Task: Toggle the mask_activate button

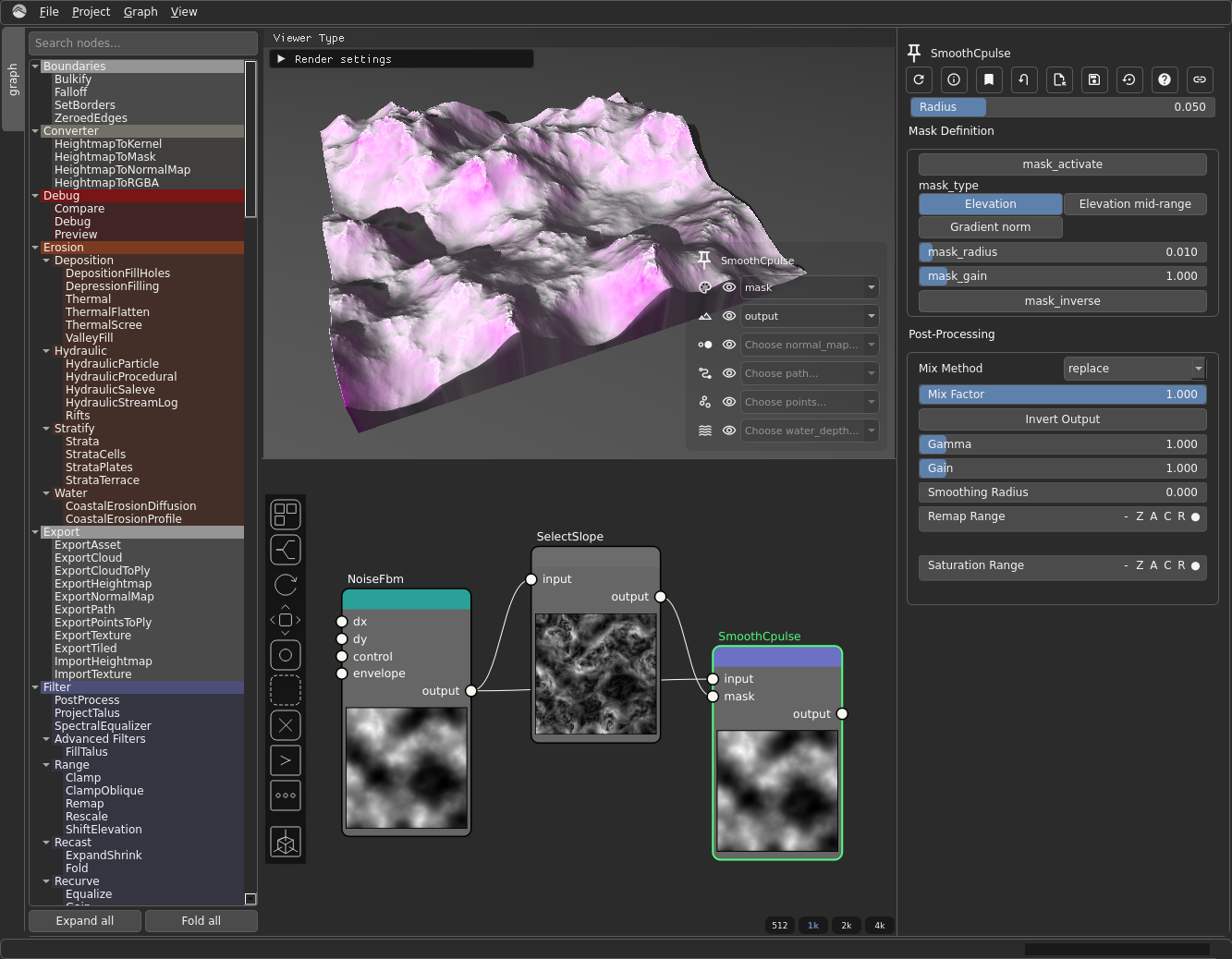Action: [x=1062, y=164]
